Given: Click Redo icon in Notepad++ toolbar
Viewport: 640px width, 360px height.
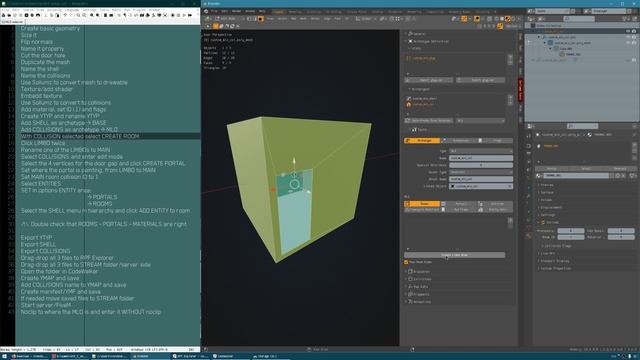Looking at the screenshot, I should point(71,15).
